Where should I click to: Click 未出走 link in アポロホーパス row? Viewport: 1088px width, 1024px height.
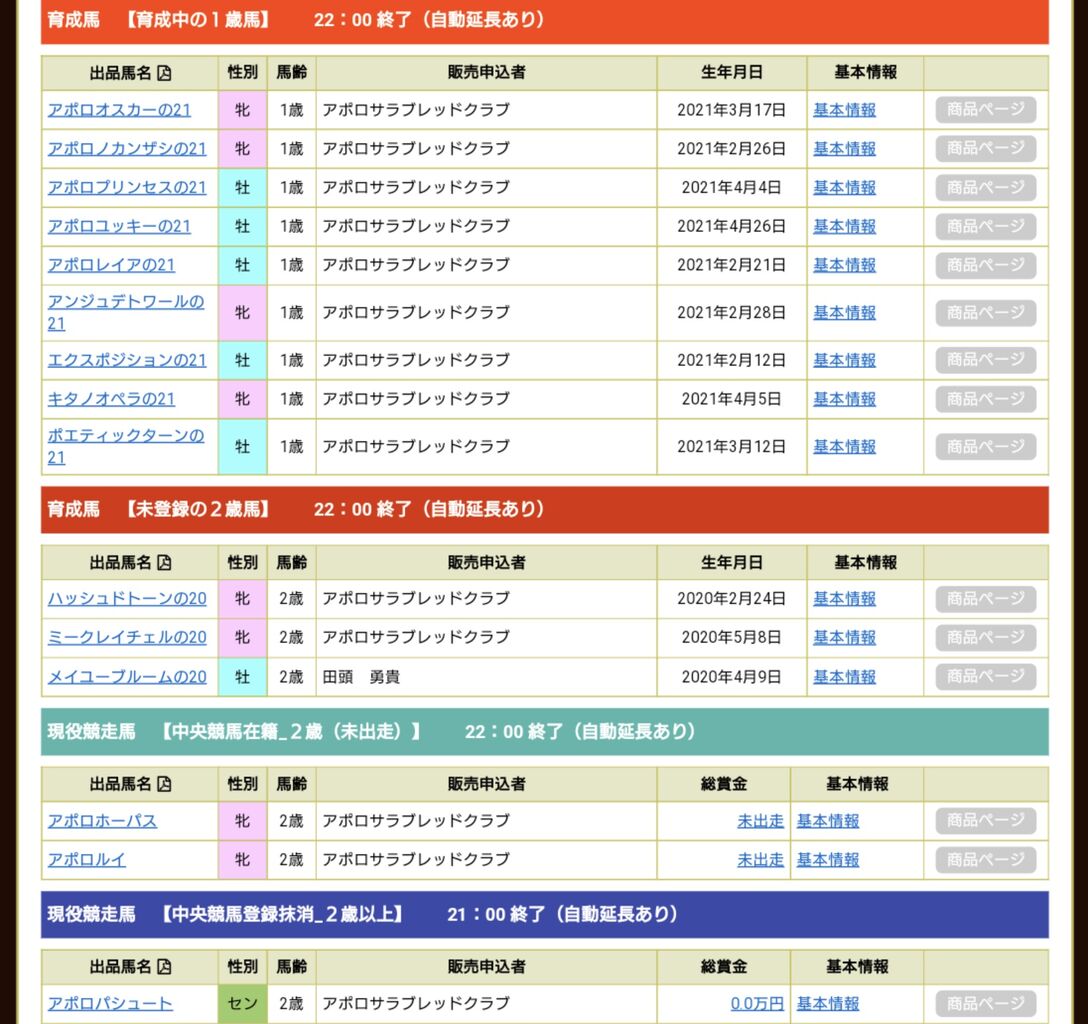(760, 821)
